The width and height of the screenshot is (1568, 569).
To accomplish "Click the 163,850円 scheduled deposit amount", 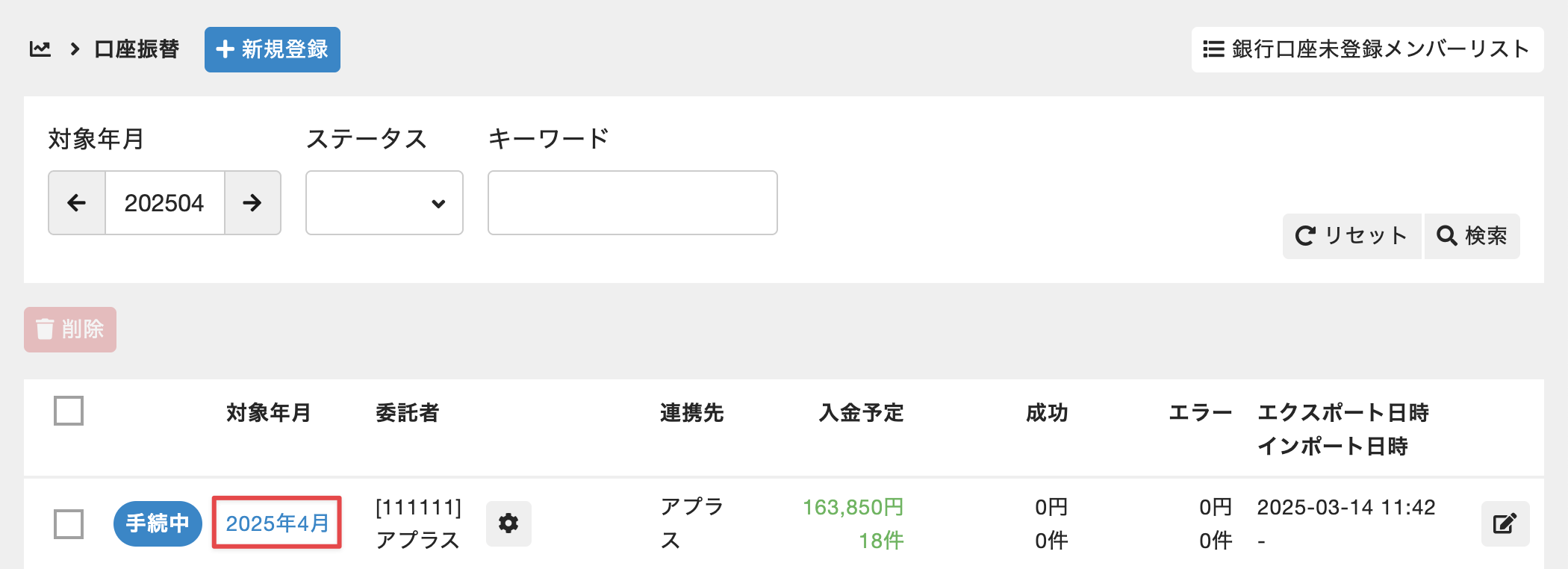I will tap(853, 508).
